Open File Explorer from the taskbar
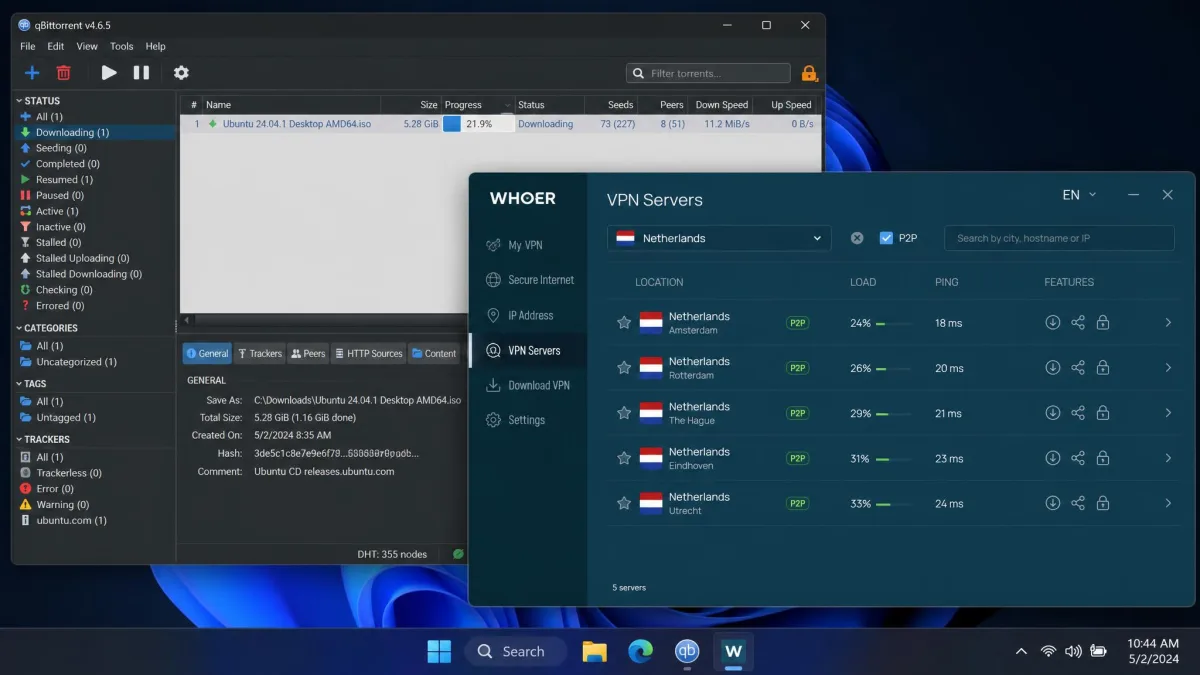This screenshot has height=675, width=1200. pos(595,652)
